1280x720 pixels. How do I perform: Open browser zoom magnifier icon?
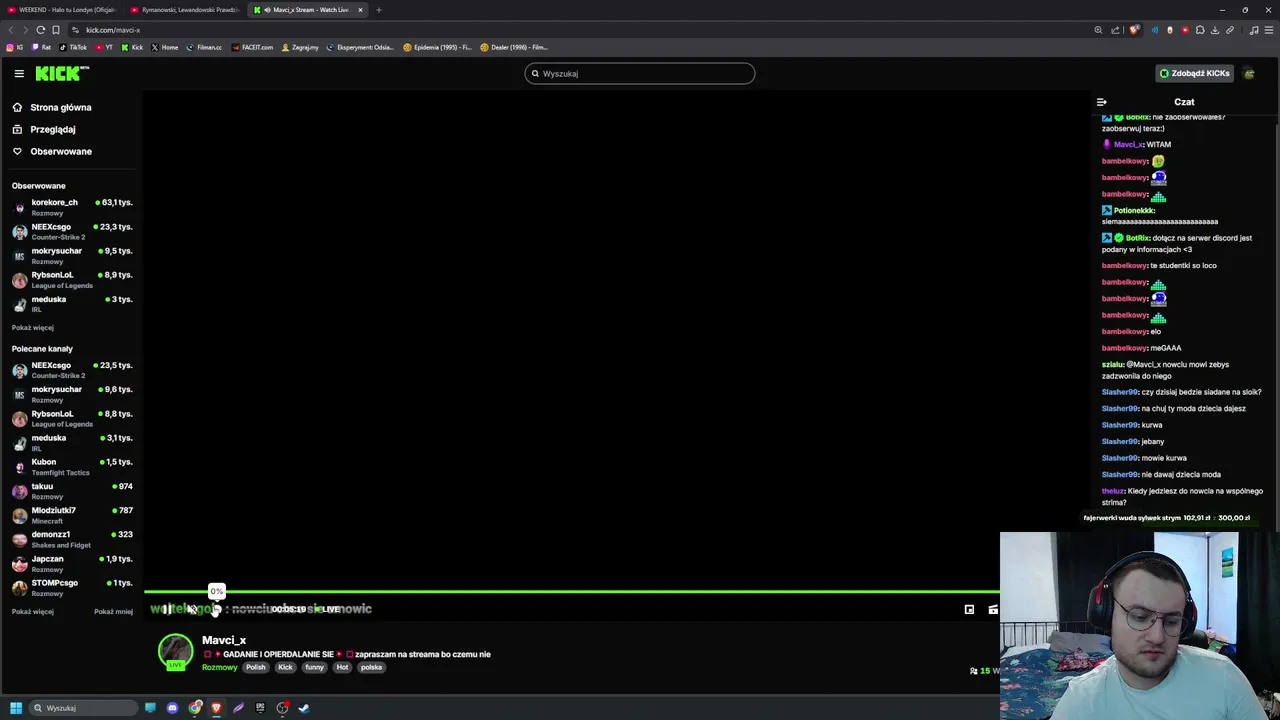(1098, 30)
